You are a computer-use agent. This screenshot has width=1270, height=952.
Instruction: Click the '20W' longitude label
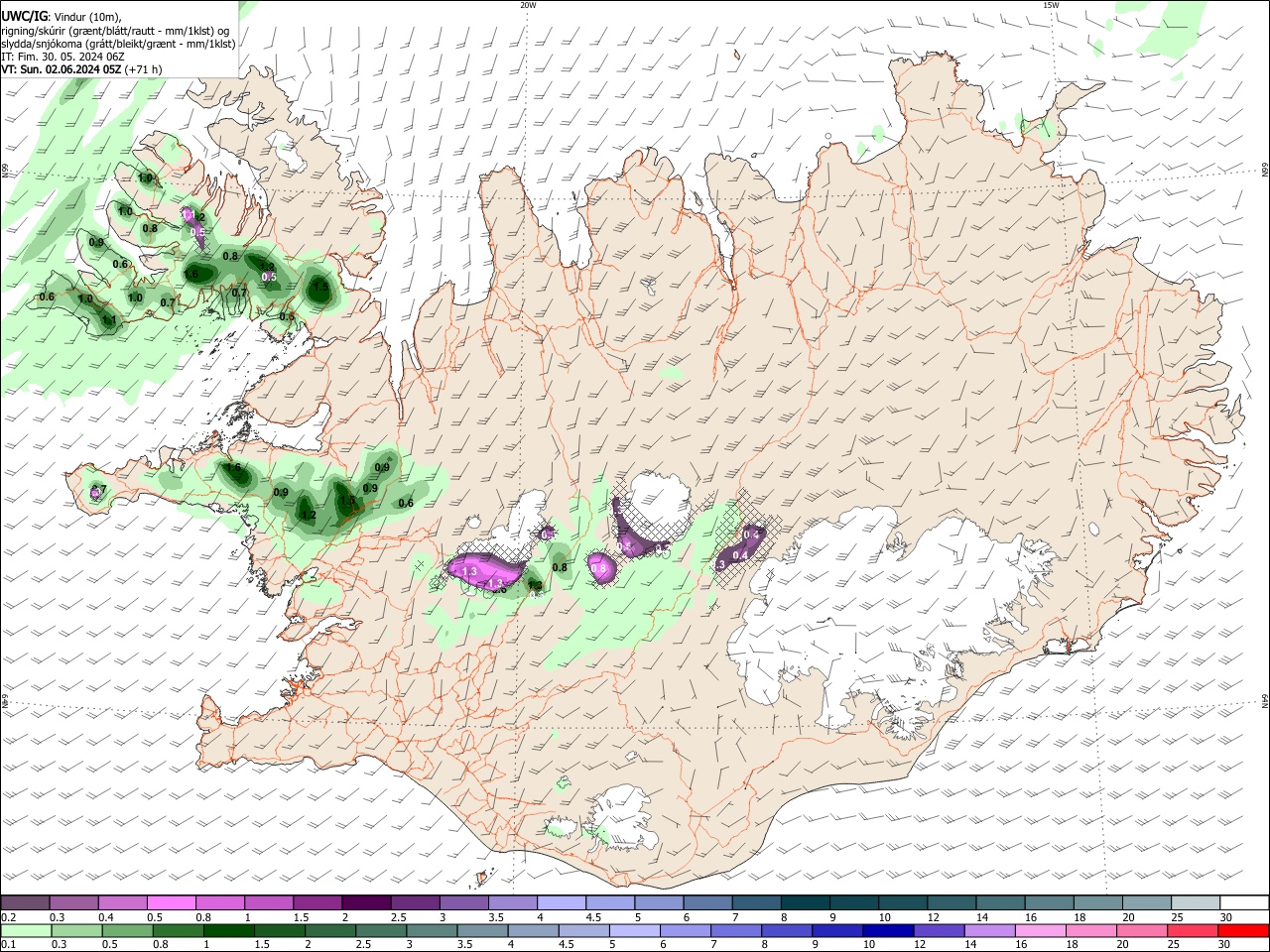click(x=528, y=4)
